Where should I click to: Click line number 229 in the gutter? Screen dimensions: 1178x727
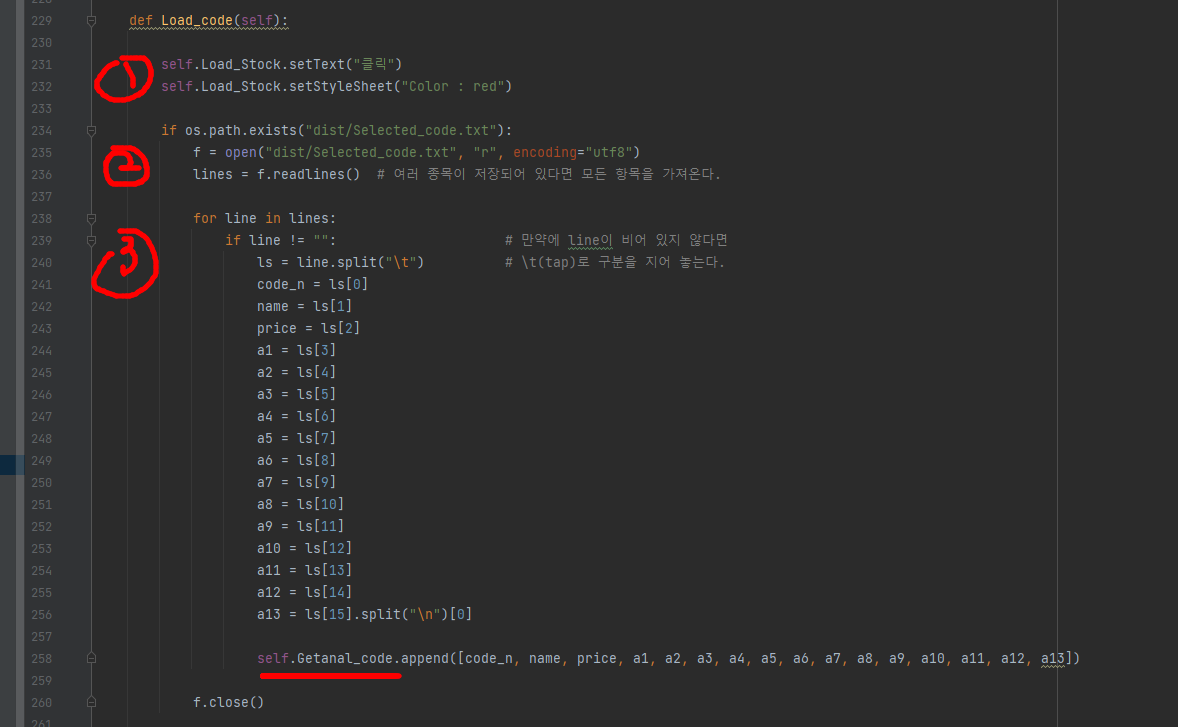point(41,21)
